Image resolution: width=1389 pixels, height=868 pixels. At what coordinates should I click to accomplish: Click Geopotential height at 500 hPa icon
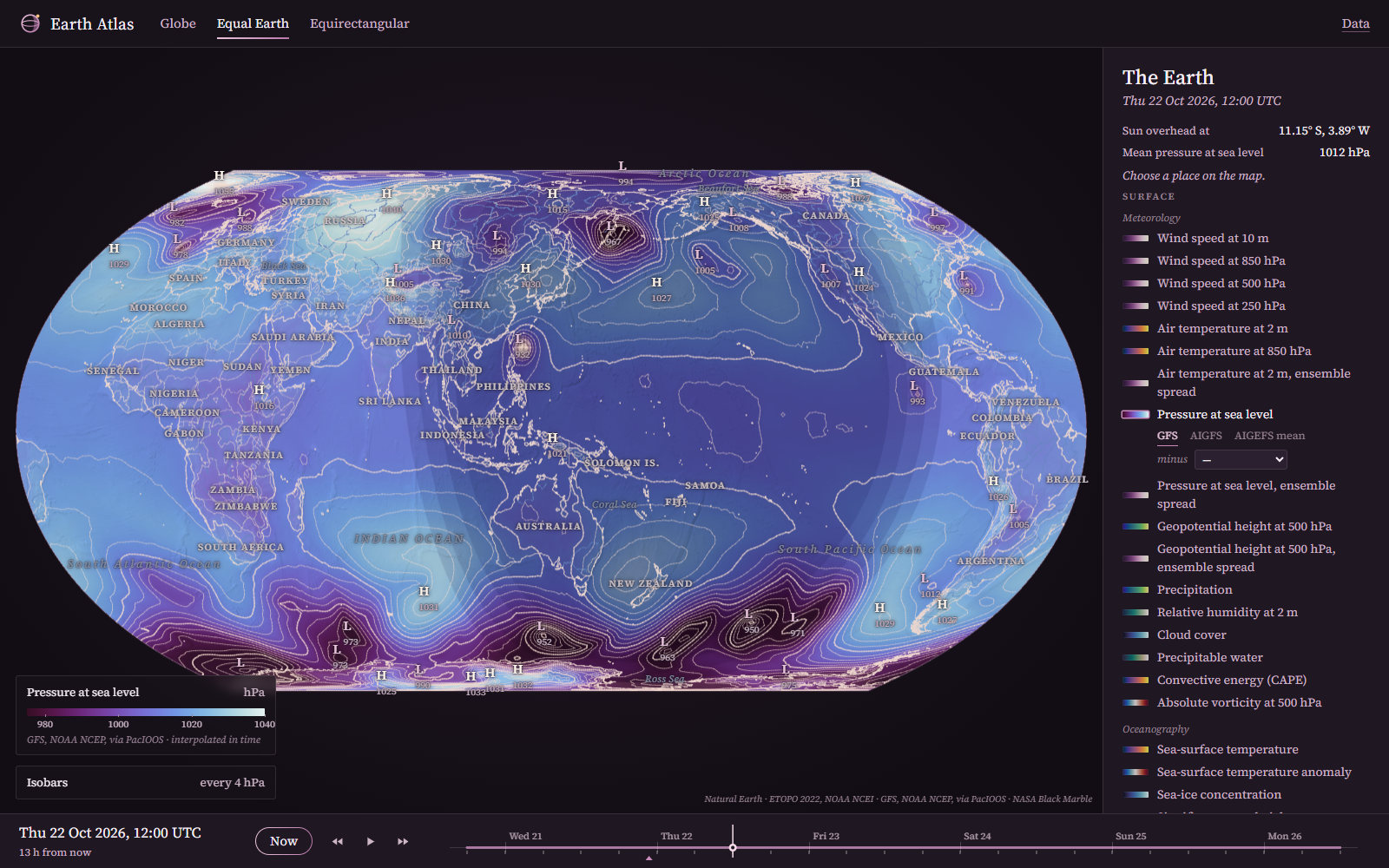pyautogui.click(x=1136, y=526)
